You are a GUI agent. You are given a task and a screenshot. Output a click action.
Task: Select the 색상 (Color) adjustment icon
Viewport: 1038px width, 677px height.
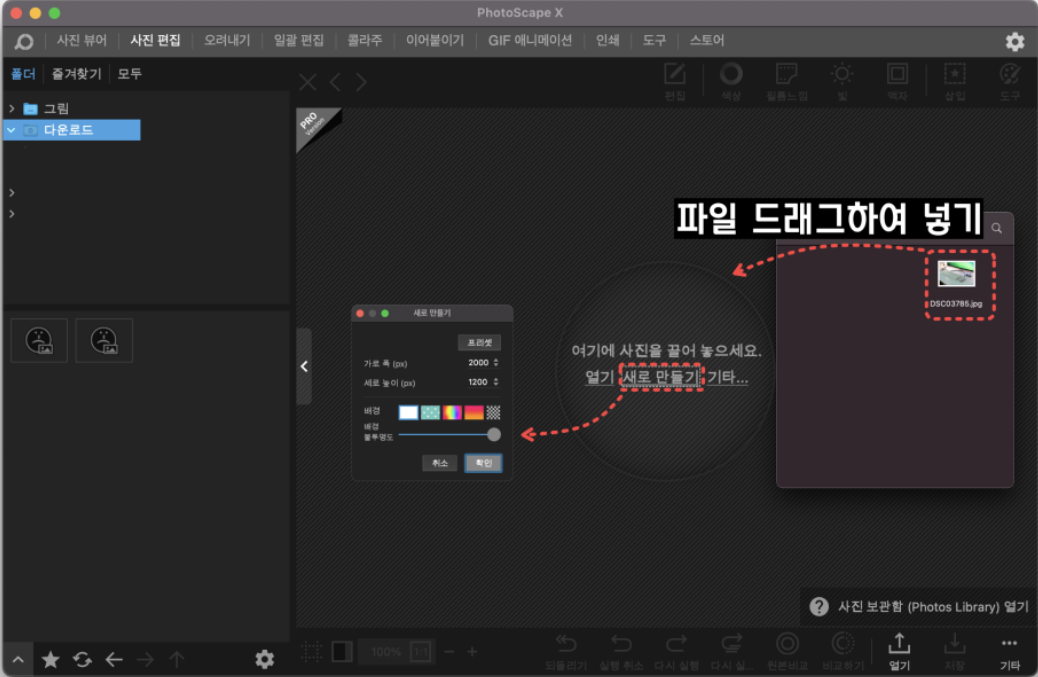(x=731, y=80)
